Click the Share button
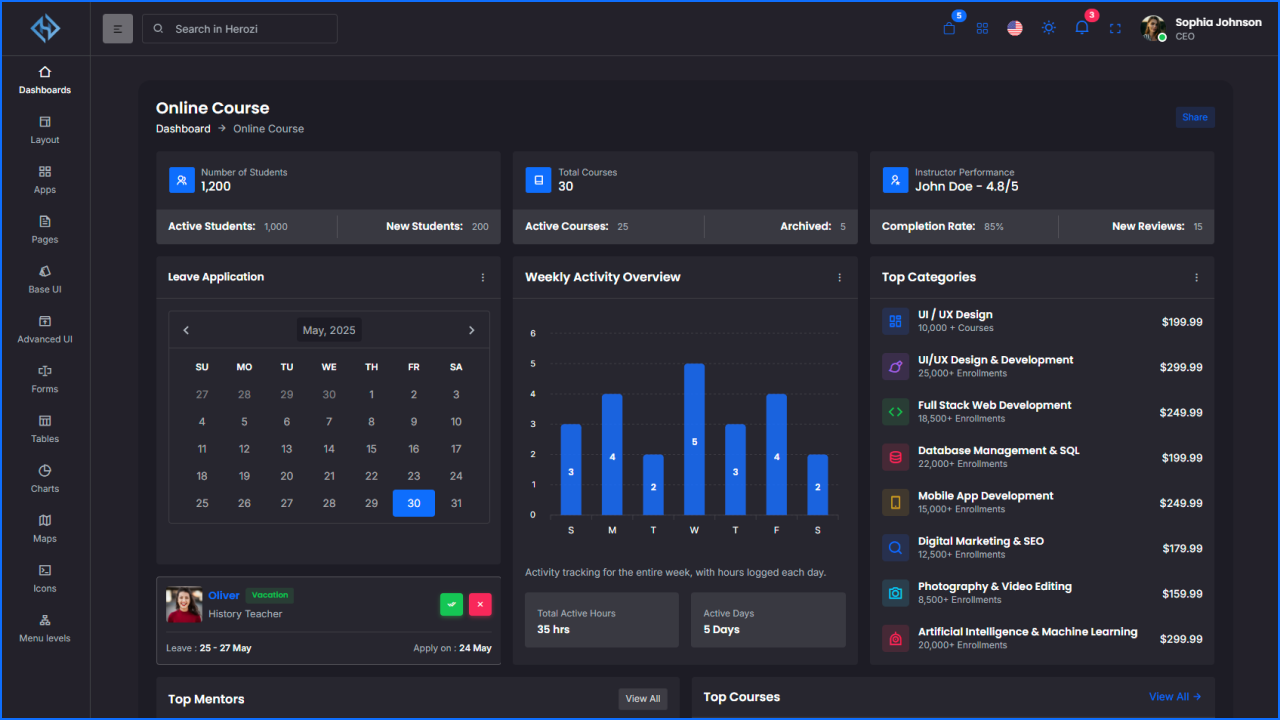The width and height of the screenshot is (1280, 720). (1195, 117)
